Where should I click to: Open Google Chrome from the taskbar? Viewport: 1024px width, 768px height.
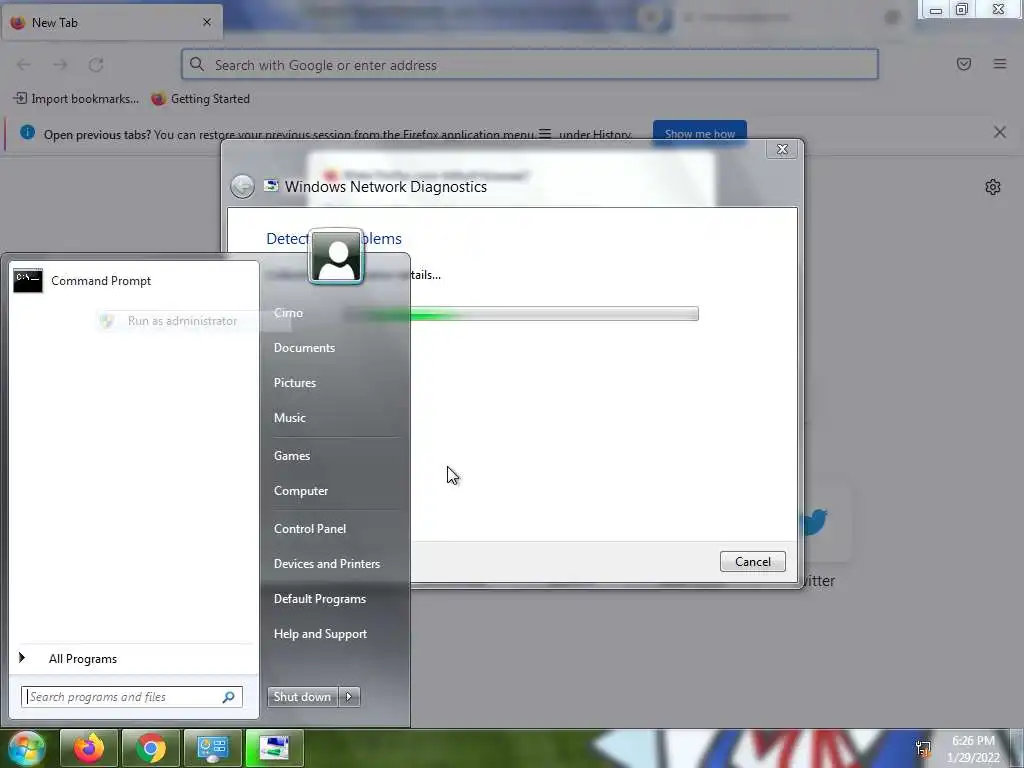[x=151, y=748]
